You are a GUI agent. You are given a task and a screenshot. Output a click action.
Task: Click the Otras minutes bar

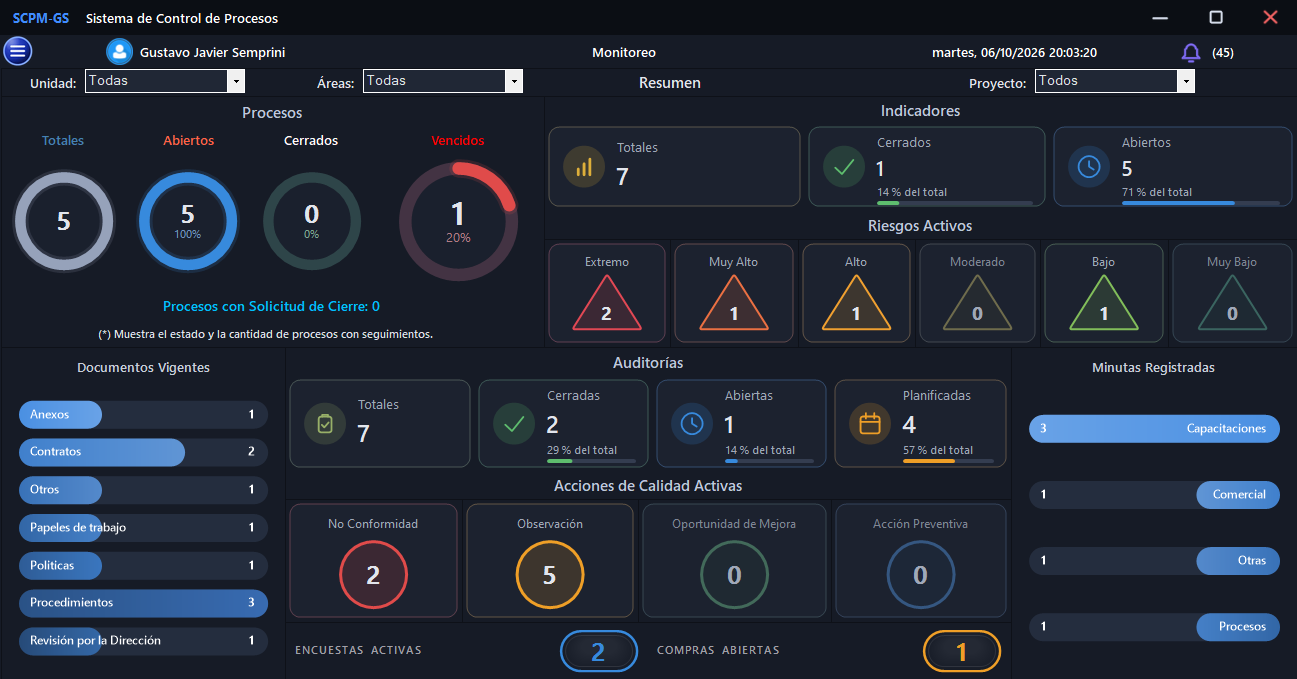(1154, 561)
